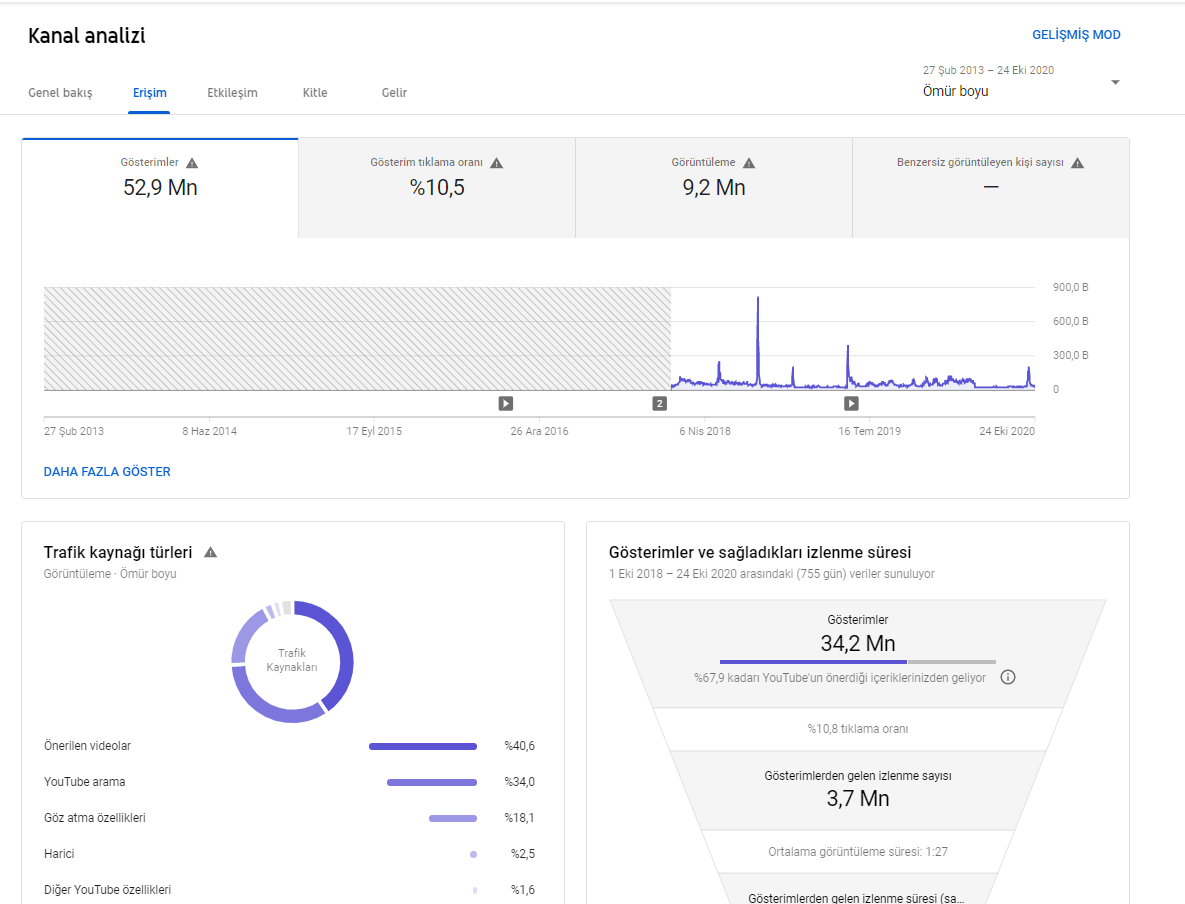Image resolution: width=1185 pixels, height=904 pixels.
Task: Open the Gelir tab
Action: (x=394, y=93)
